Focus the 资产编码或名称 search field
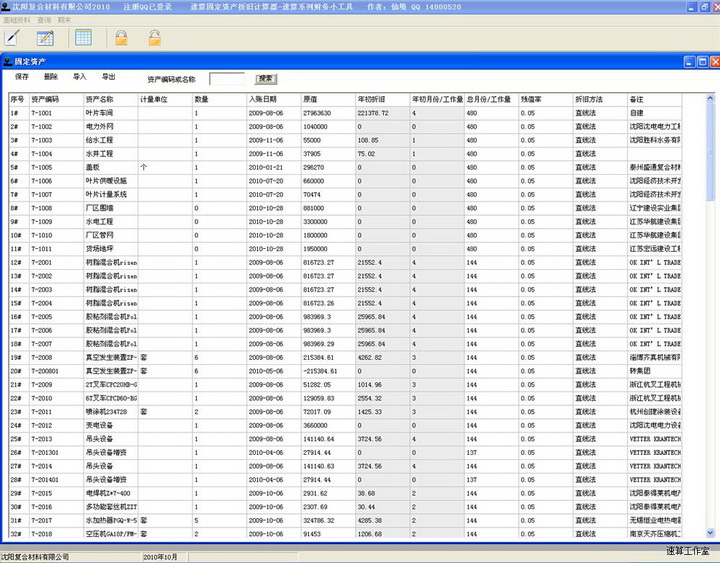Viewport: 720px width, 563px height. (227, 79)
